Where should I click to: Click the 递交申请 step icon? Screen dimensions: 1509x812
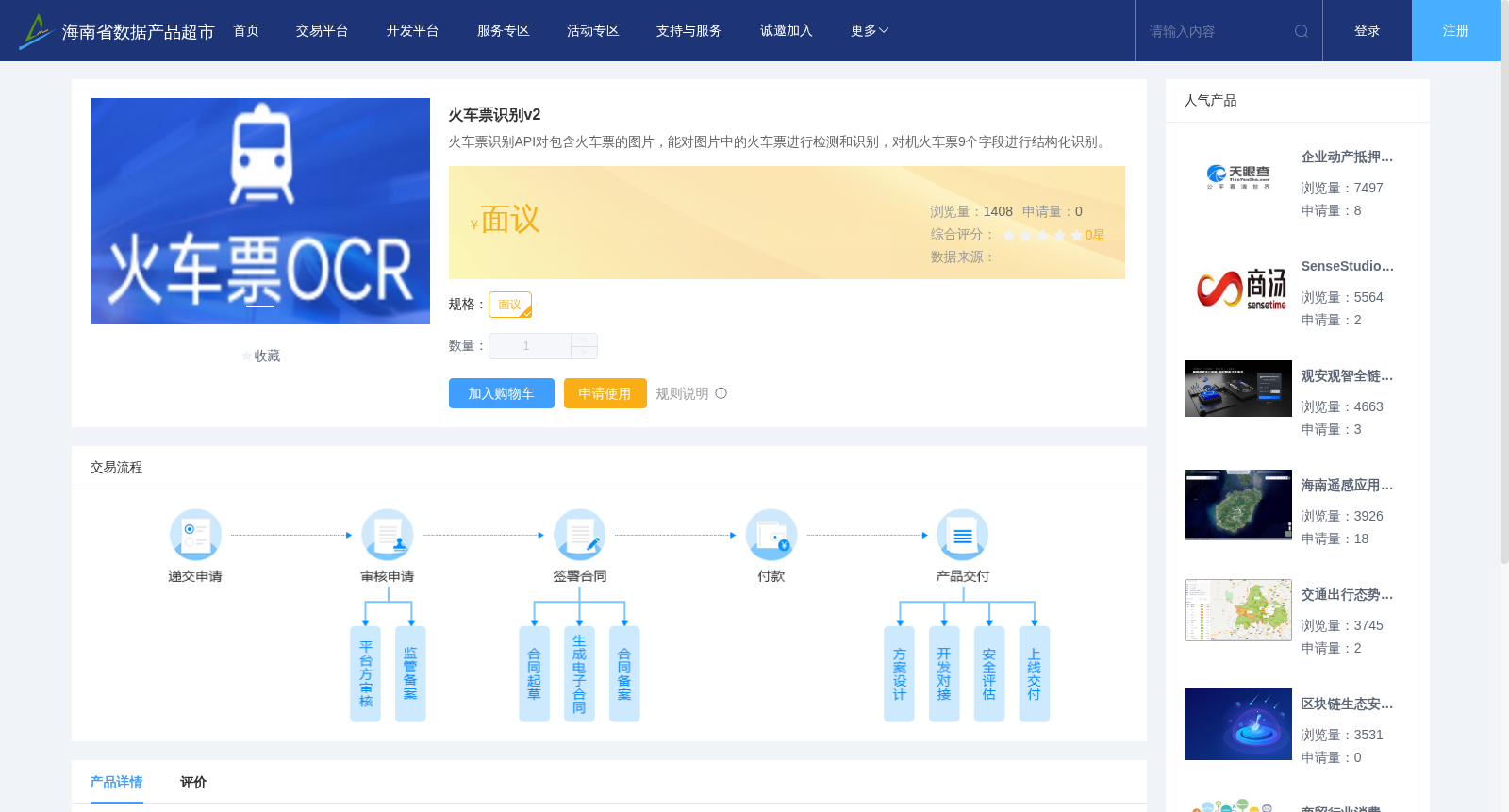[x=195, y=535]
